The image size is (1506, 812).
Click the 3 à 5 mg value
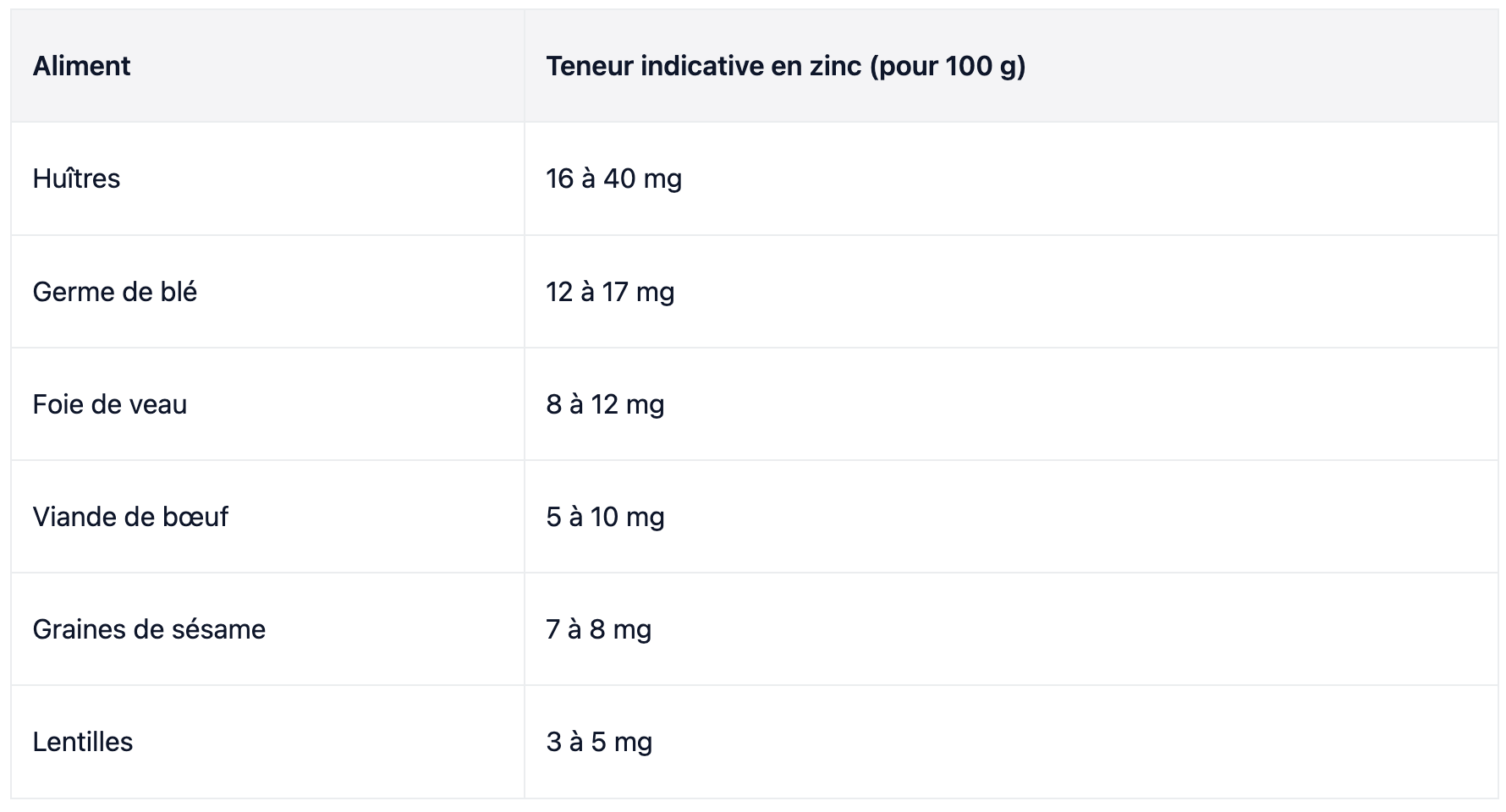599,742
